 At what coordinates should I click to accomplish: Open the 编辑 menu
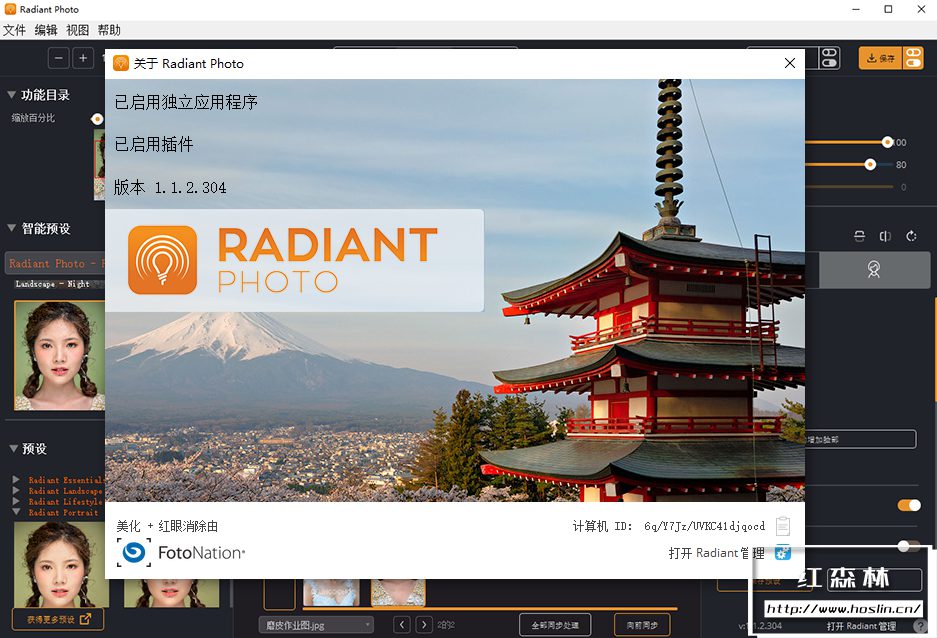[46, 30]
